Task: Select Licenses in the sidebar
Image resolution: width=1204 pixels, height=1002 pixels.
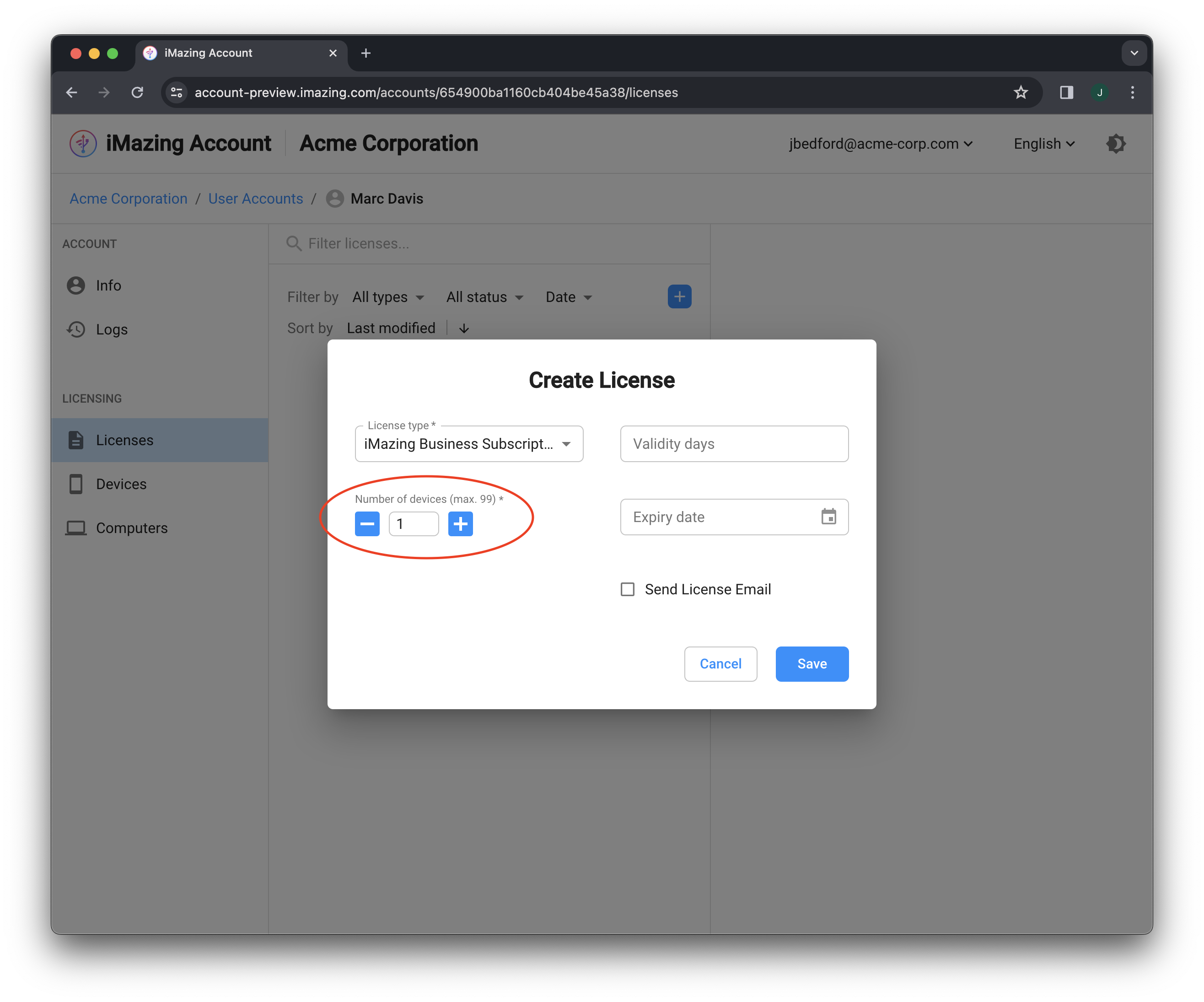Action: (160, 440)
